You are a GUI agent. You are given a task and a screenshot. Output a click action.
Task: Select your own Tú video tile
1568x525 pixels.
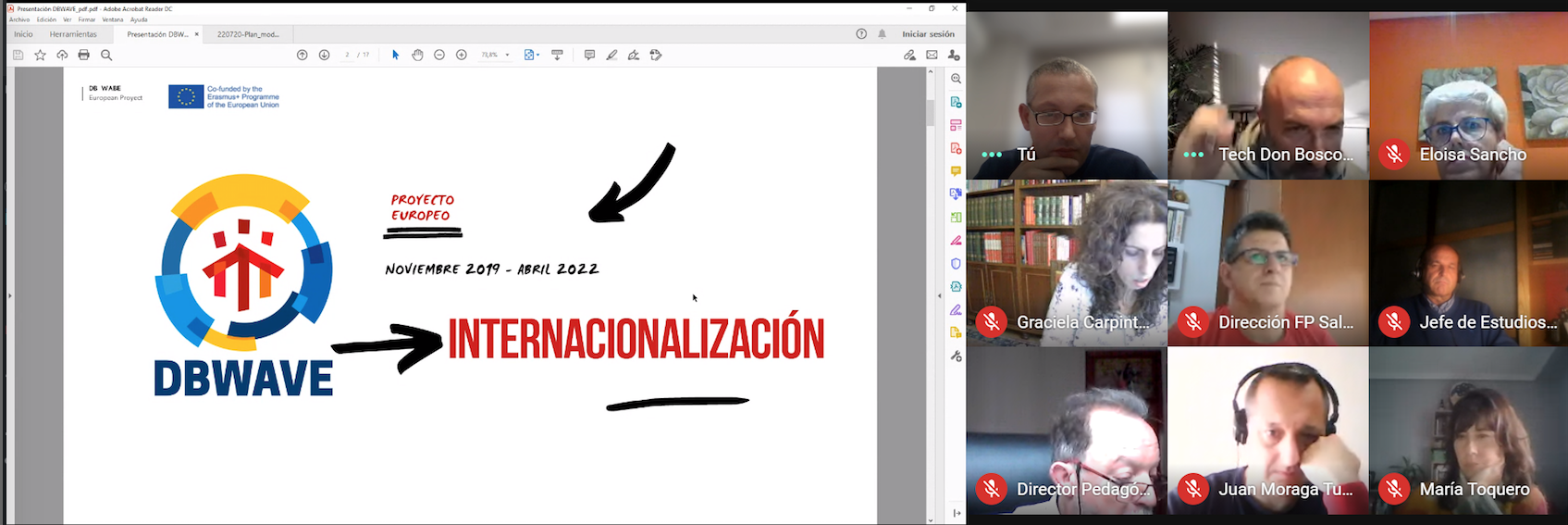[1067, 95]
